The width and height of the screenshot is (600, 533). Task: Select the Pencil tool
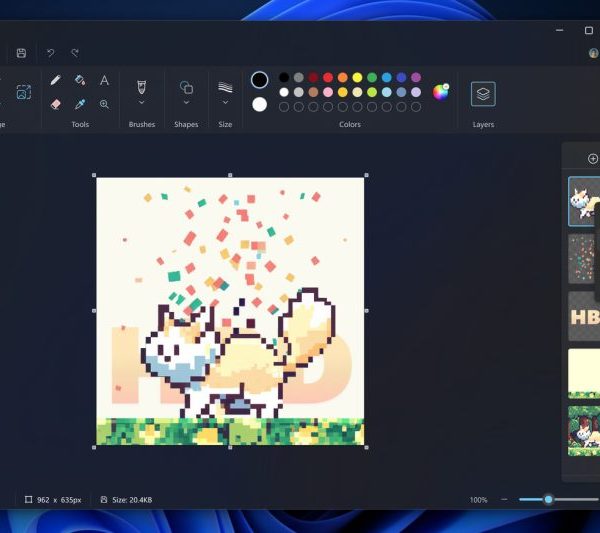coord(55,80)
